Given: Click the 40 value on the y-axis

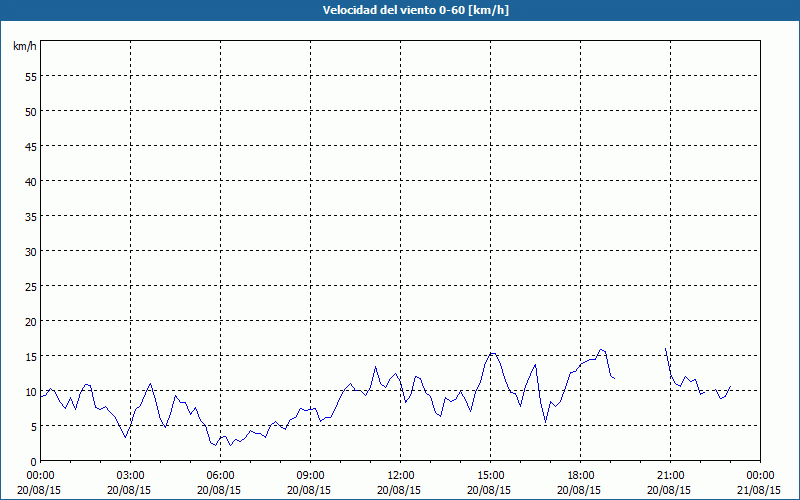Looking at the screenshot, I should (31, 181).
